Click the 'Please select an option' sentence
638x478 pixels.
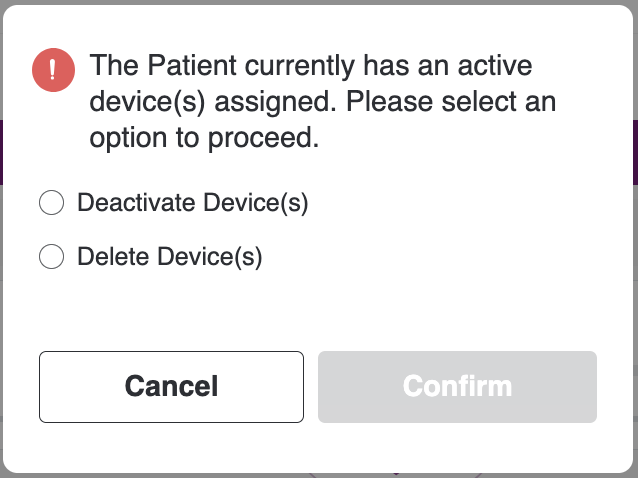(x=451, y=102)
